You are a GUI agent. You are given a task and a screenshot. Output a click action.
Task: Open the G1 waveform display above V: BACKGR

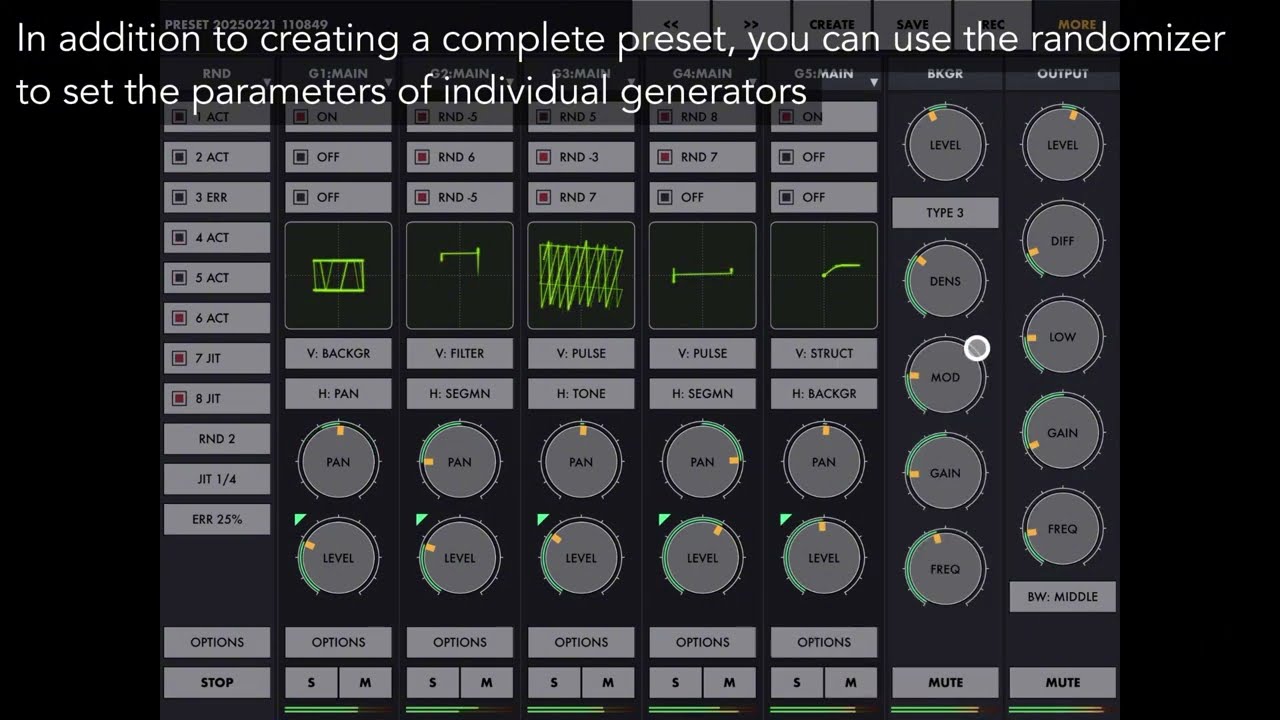tap(338, 275)
